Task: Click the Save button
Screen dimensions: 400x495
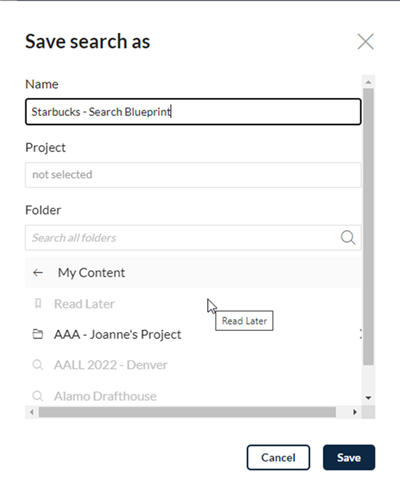Action: click(x=349, y=457)
